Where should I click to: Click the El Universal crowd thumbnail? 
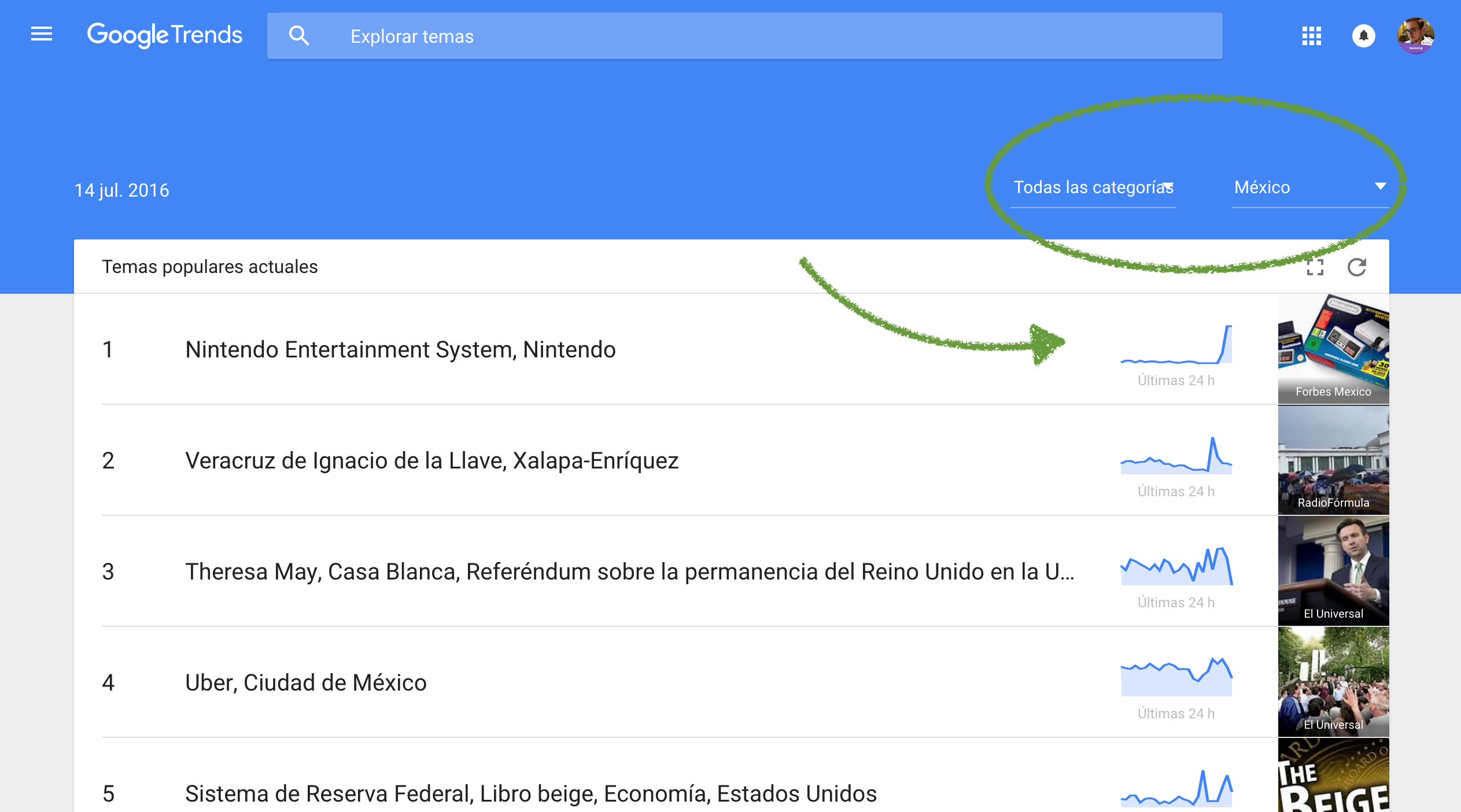click(x=1334, y=682)
